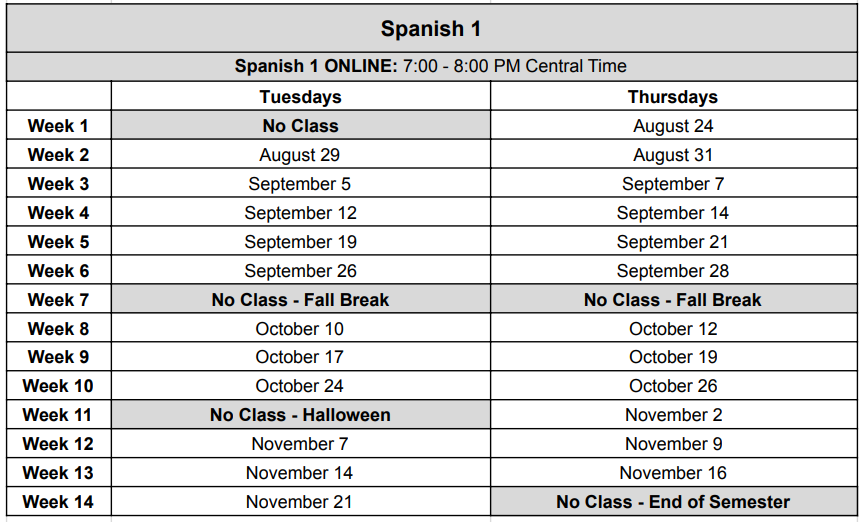Select the Thursdays column header

tap(674, 96)
